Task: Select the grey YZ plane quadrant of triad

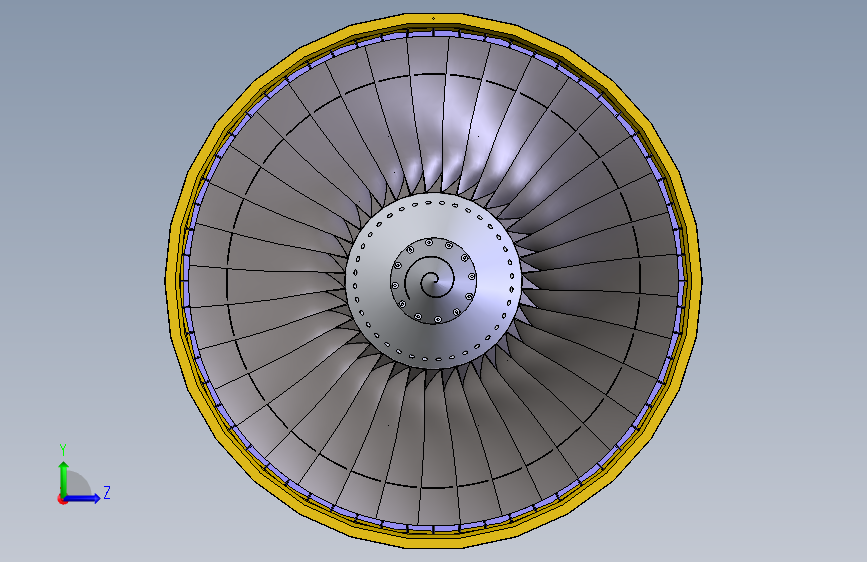Action: pyautogui.click(x=77, y=485)
